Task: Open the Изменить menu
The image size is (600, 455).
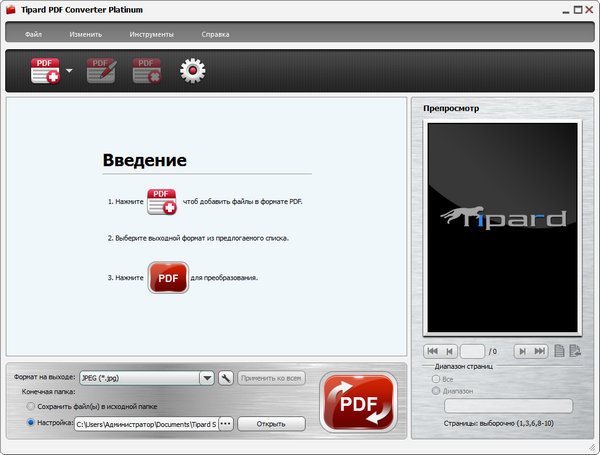Action: [x=86, y=34]
